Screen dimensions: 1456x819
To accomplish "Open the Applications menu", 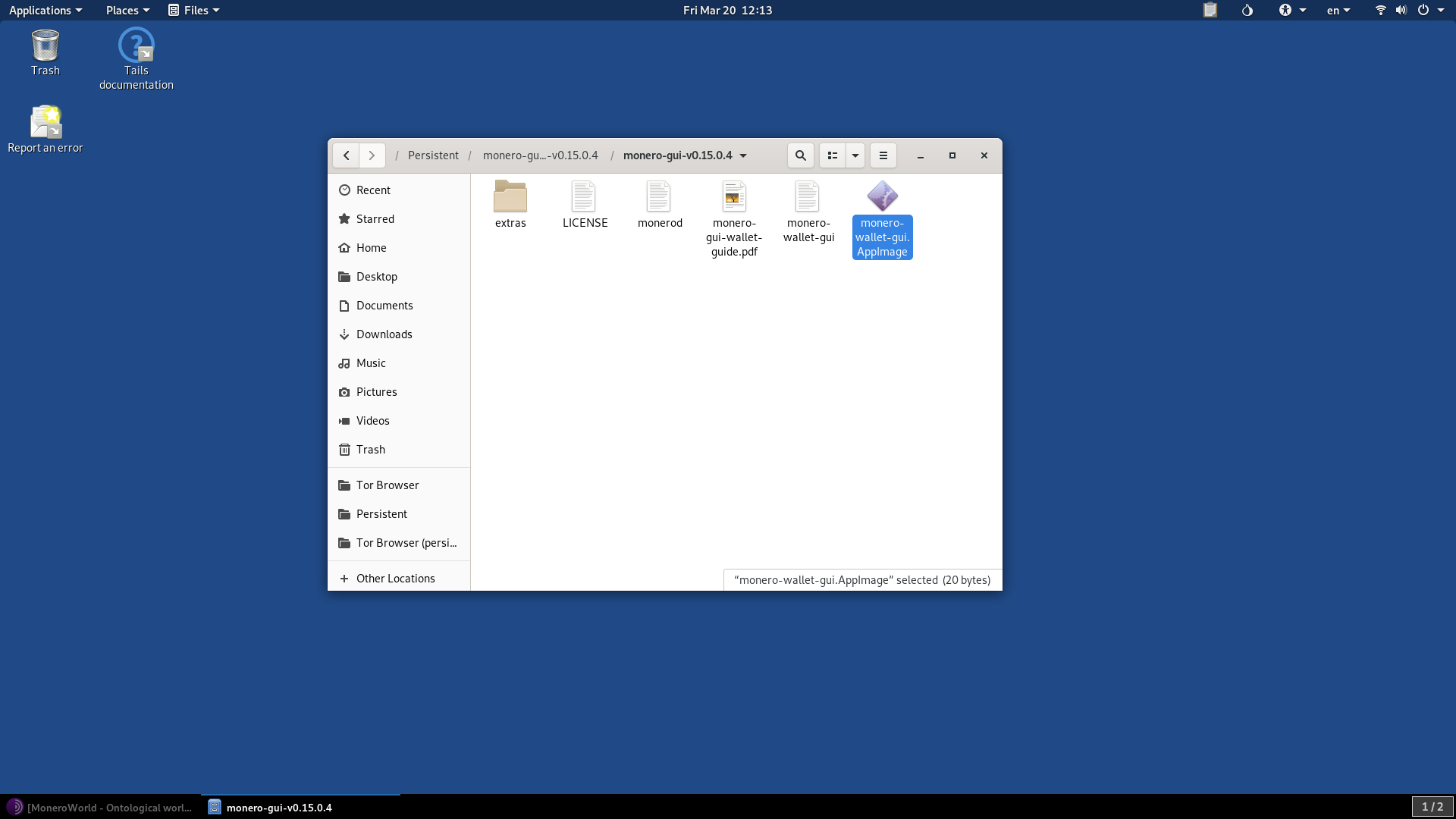I will pos(40,10).
